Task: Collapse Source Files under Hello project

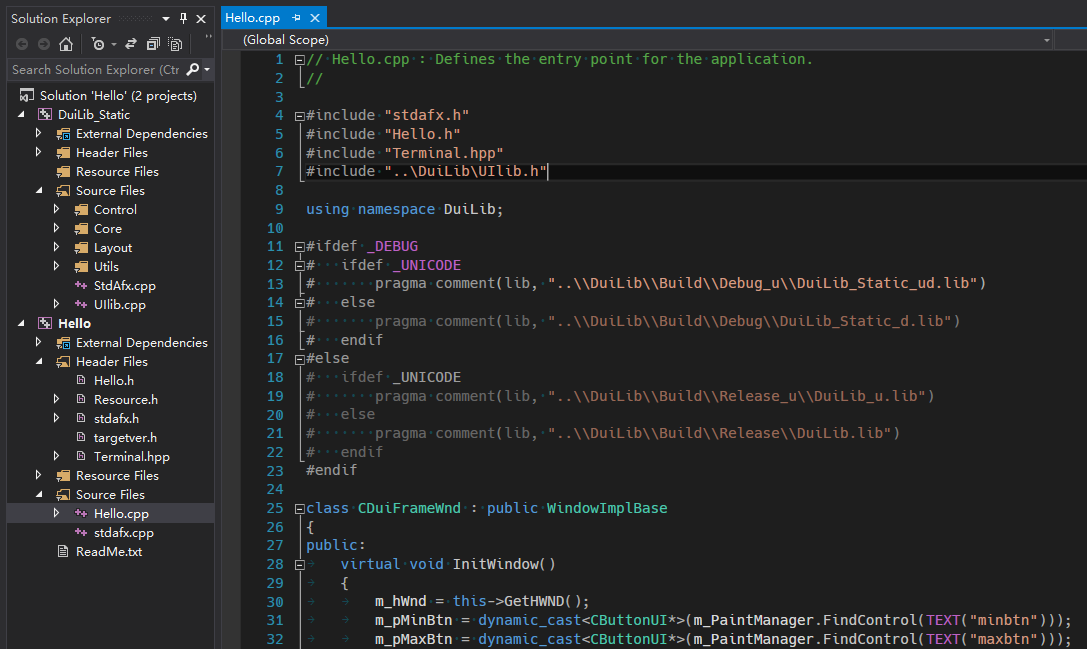Action: pos(39,494)
